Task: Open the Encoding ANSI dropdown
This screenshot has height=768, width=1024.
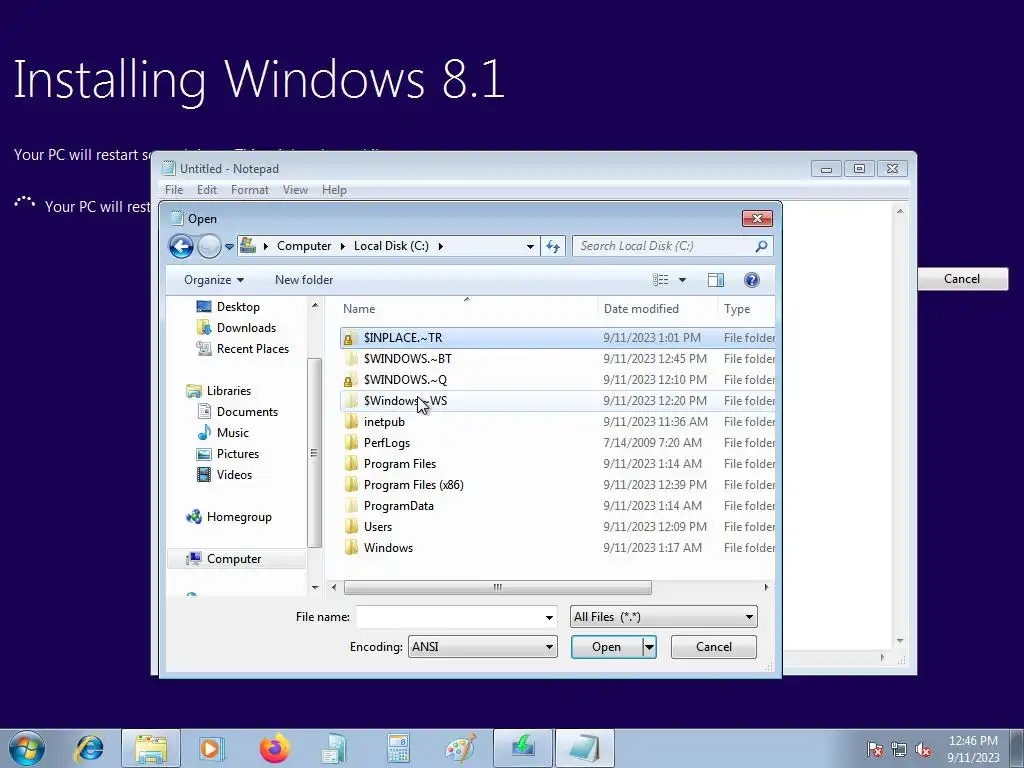Action: (483, 647)
